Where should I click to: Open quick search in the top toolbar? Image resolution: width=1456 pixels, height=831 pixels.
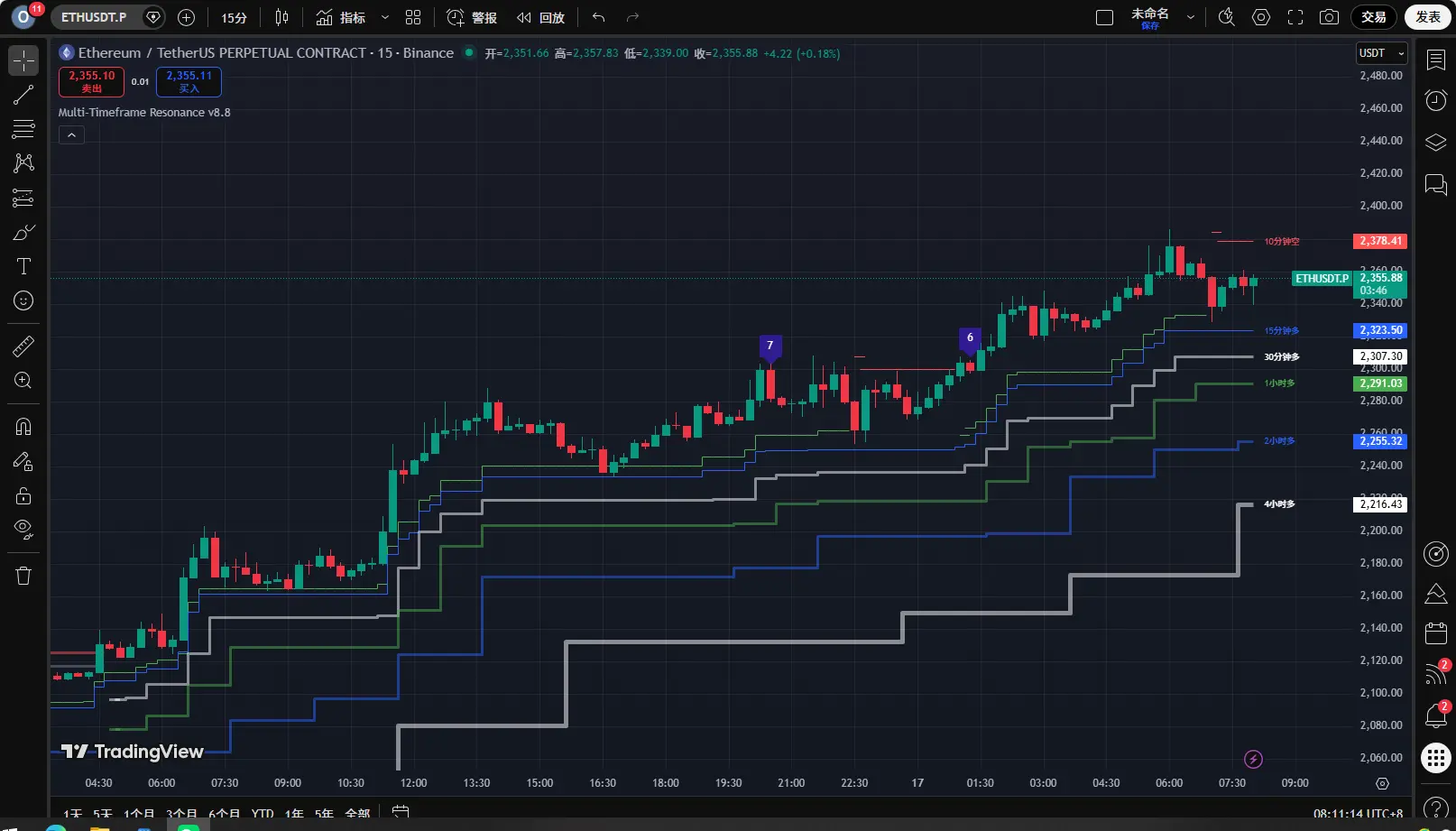[x=1226, y=17]
